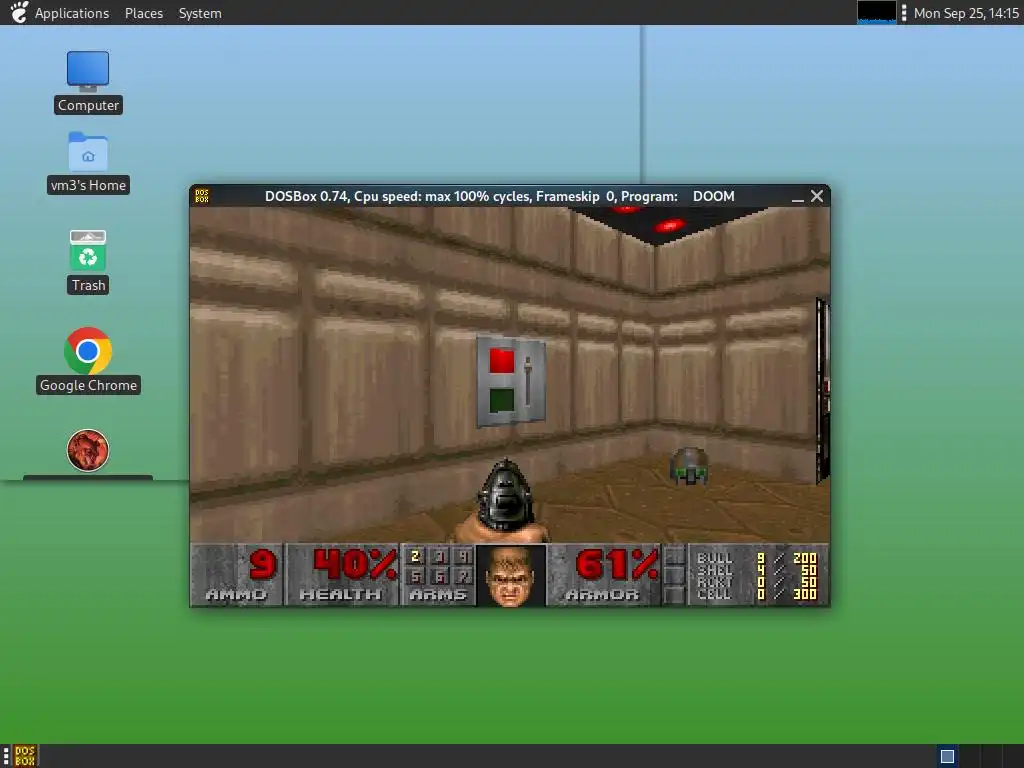Image resolution: width=1024 pixels, height=768 pixels.
Task: Click the ARMS weapon slots panel
Action: (x=438, y=575)
